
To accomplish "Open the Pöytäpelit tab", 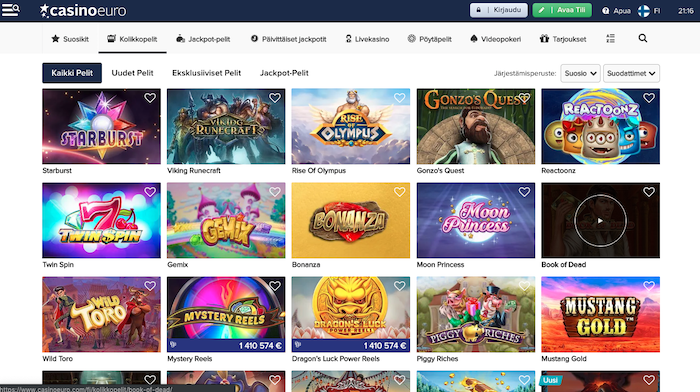I will point(429,39).
